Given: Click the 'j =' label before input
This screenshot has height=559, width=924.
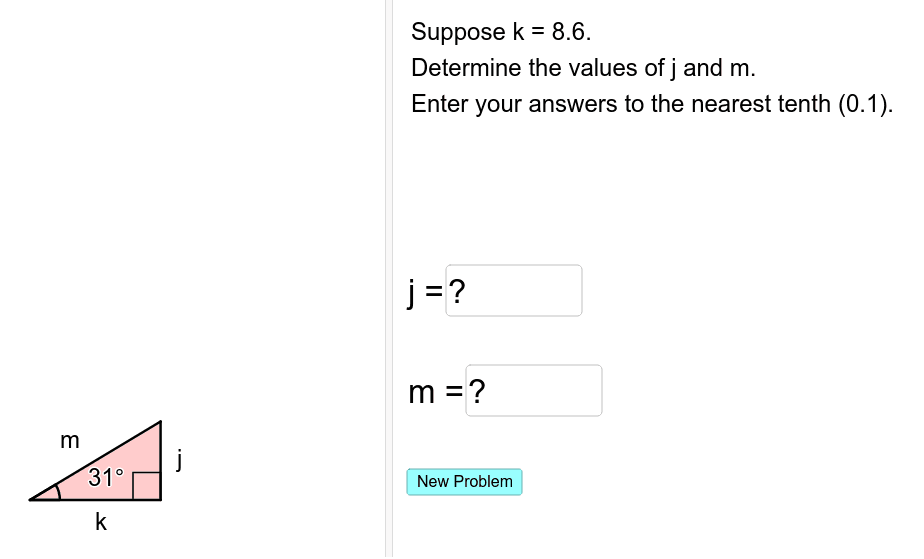Looking at the screenshot, I should coord(425,292).
